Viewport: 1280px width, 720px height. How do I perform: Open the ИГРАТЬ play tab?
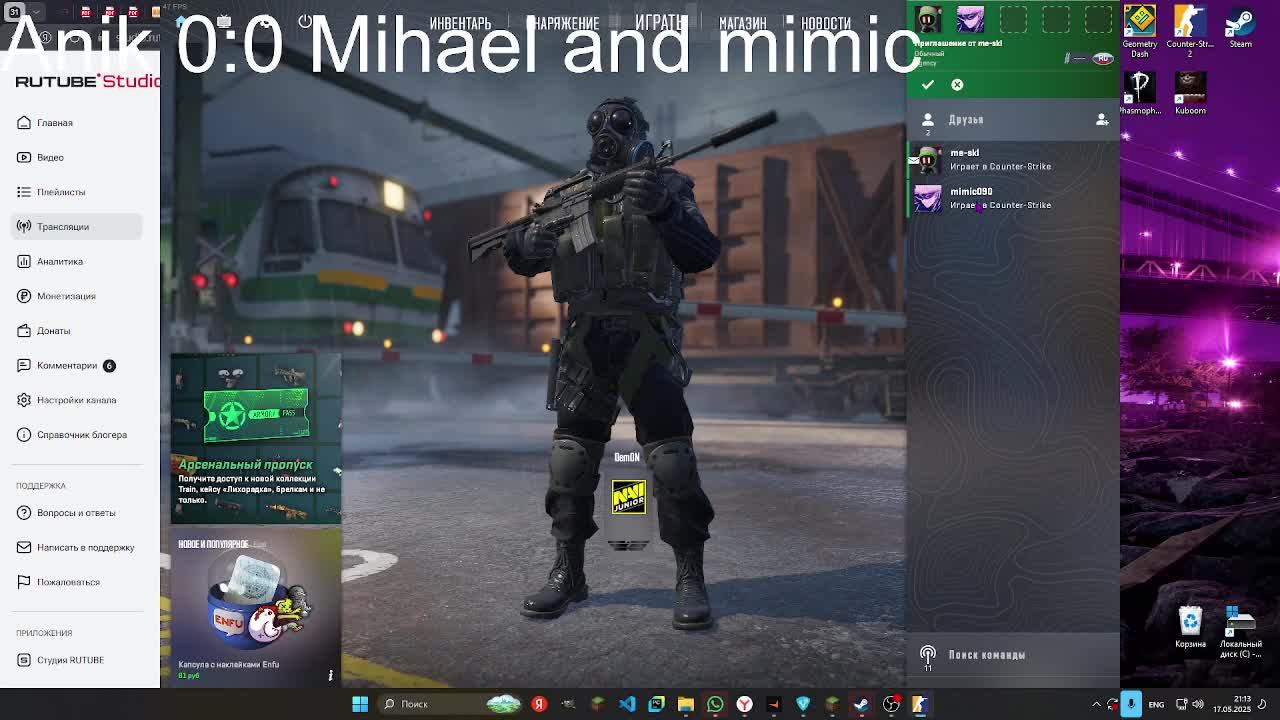658,22
